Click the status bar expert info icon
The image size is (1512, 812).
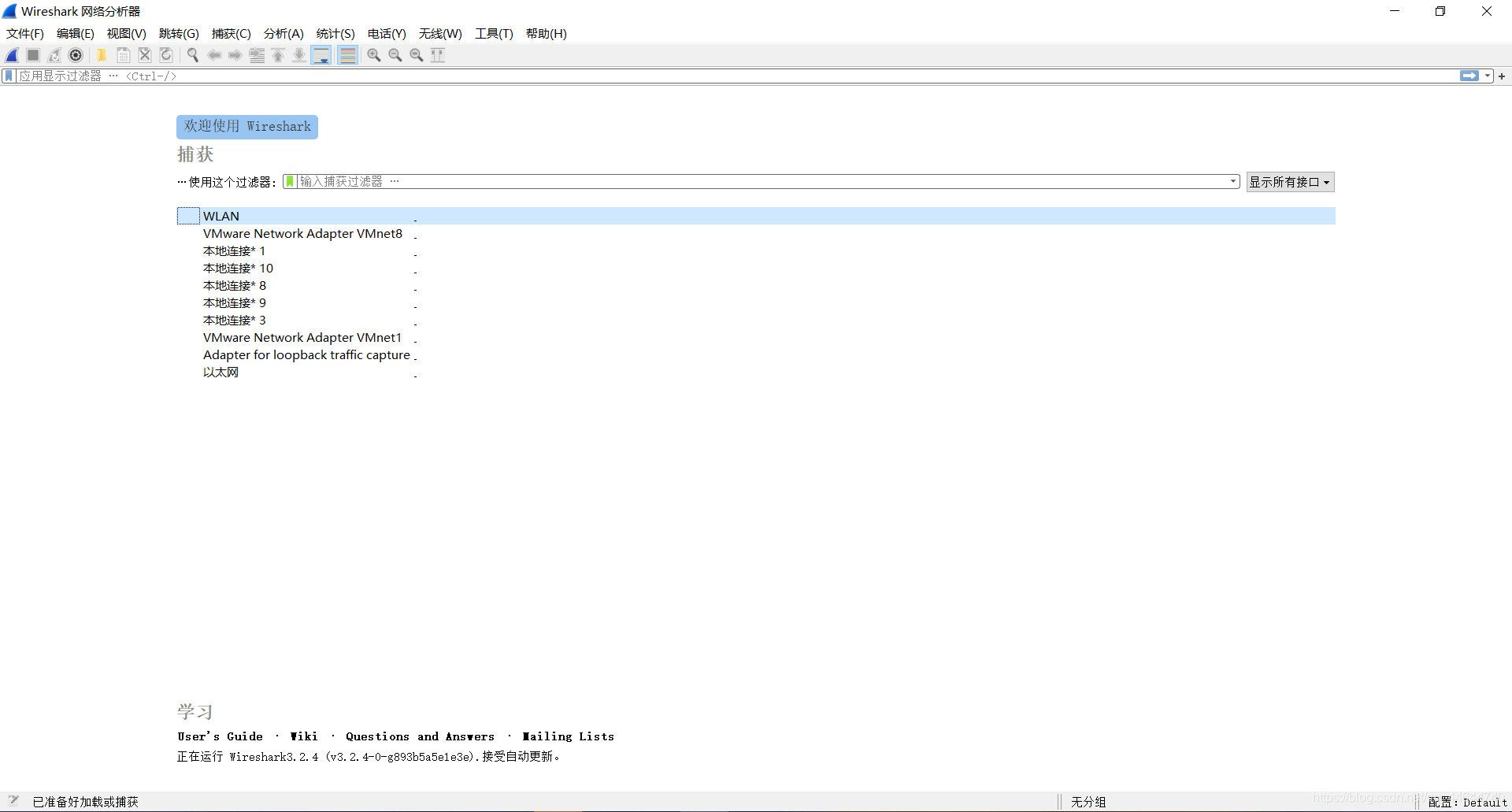(x=13, y=801)
